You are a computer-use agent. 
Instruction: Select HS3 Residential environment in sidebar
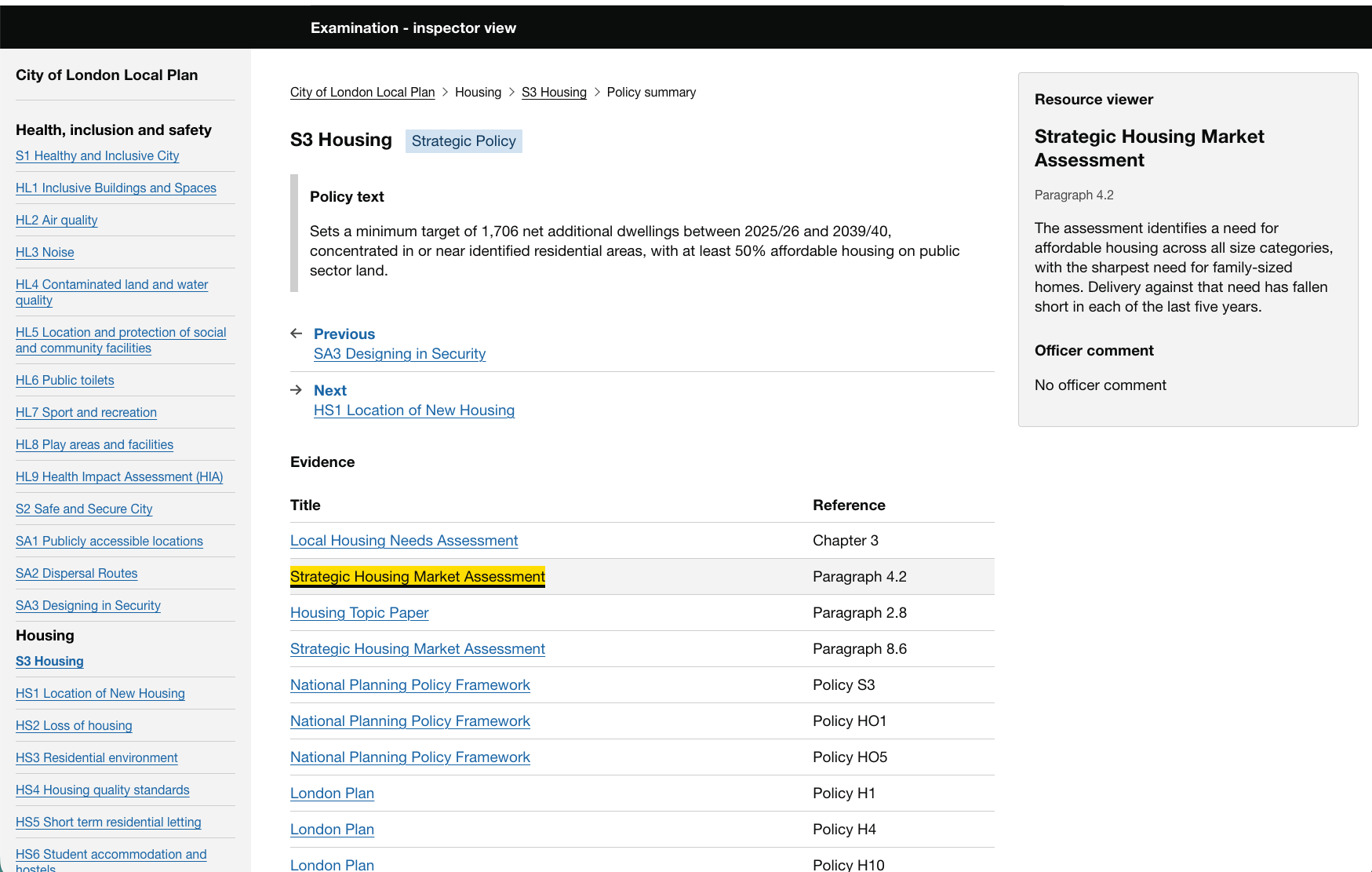pos(96,757)
